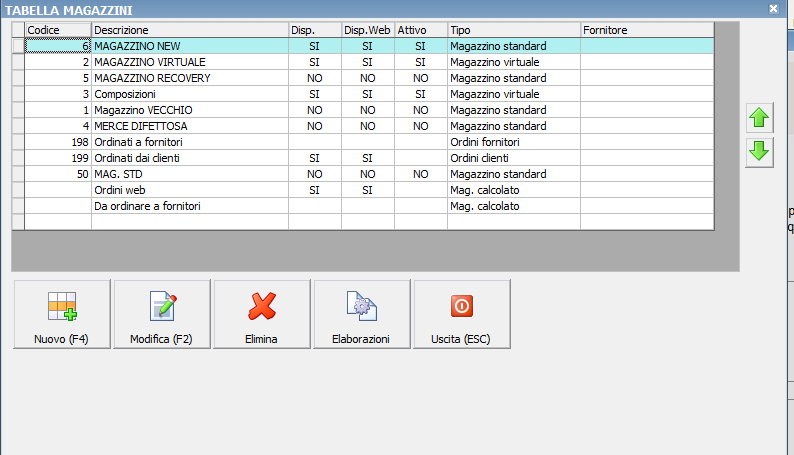Close the Tabella Magazzini window
The width and height of the screenshot is (794, 455).
coord(773,9)
